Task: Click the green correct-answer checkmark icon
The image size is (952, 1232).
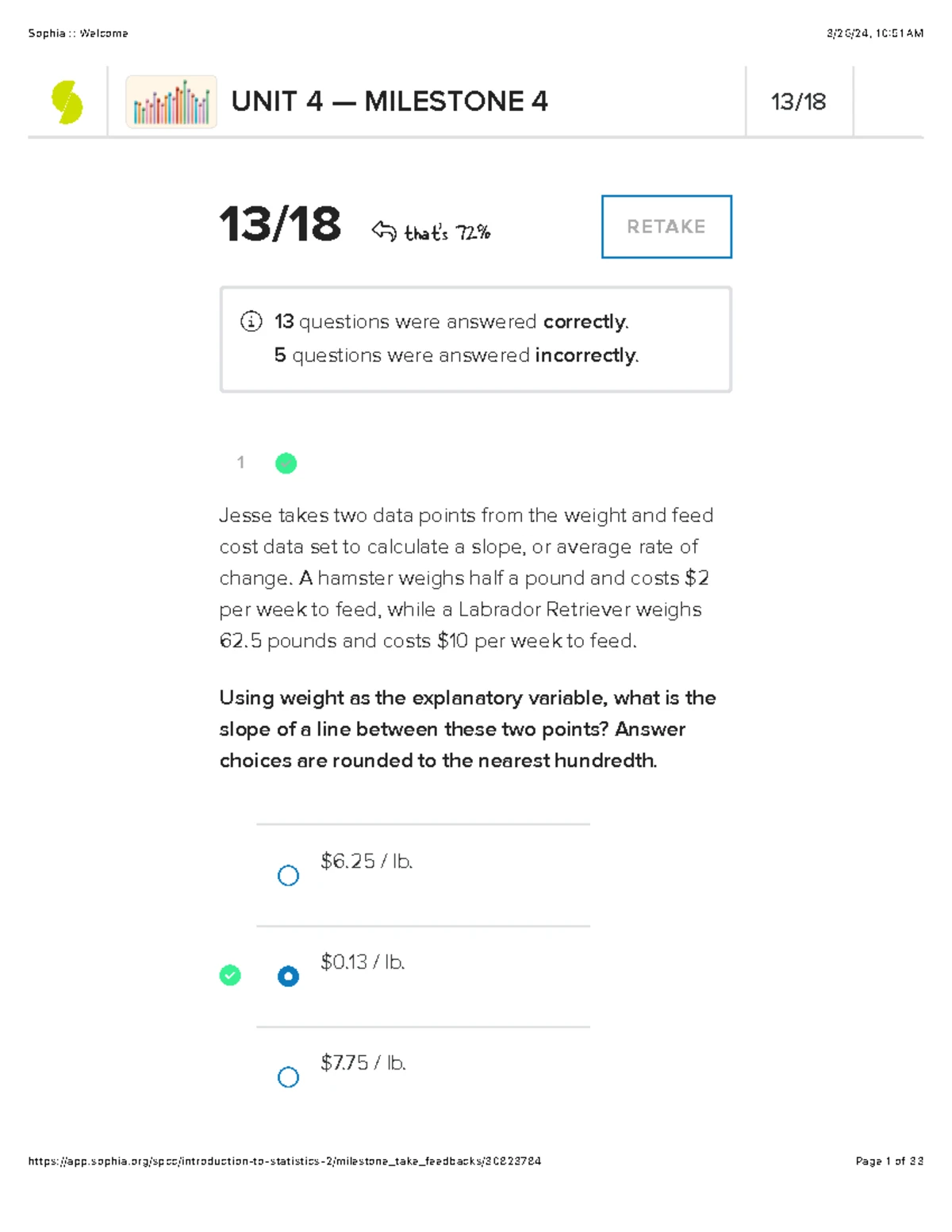Action: (x=230, y=975)
